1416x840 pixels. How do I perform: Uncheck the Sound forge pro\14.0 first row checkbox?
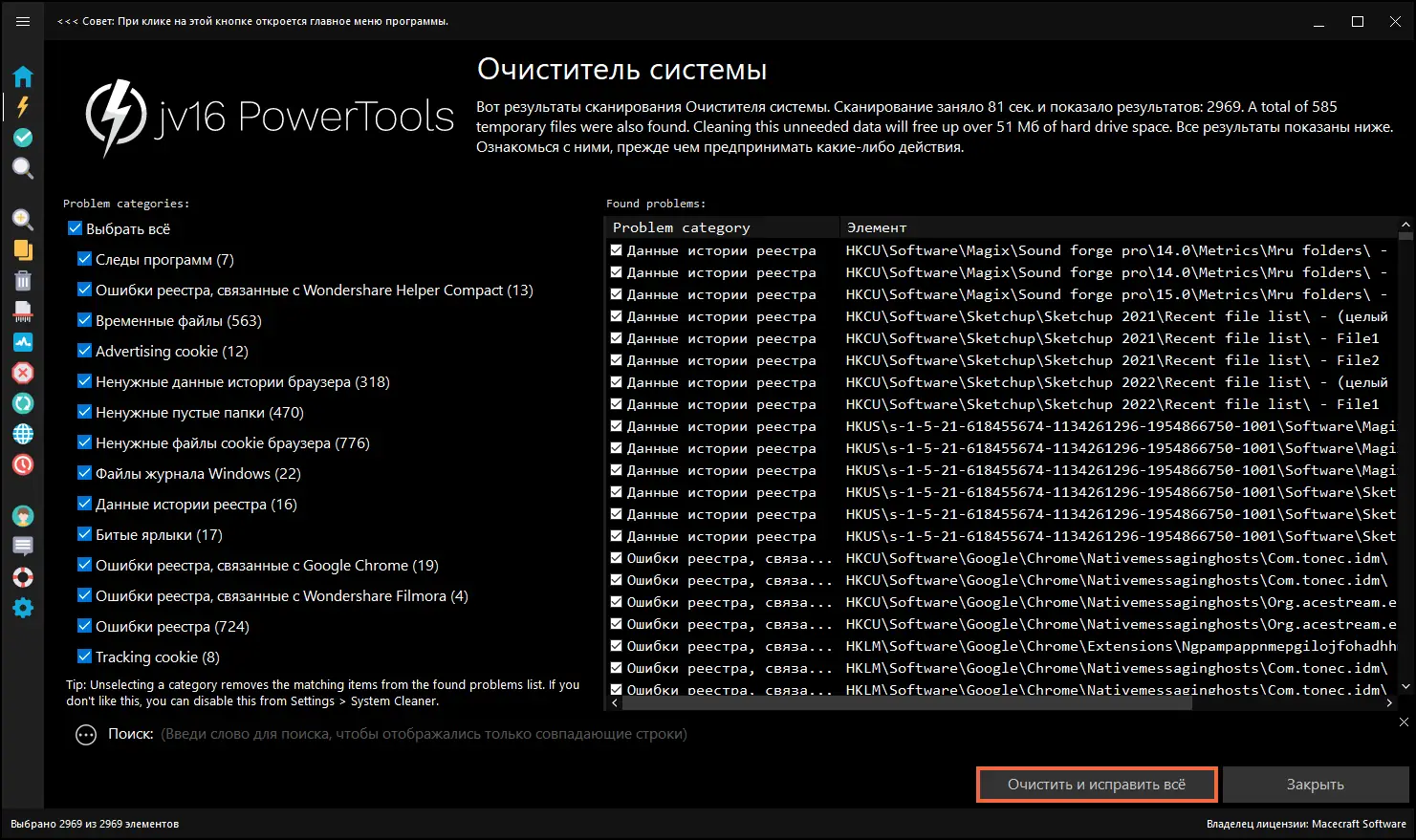617,250
